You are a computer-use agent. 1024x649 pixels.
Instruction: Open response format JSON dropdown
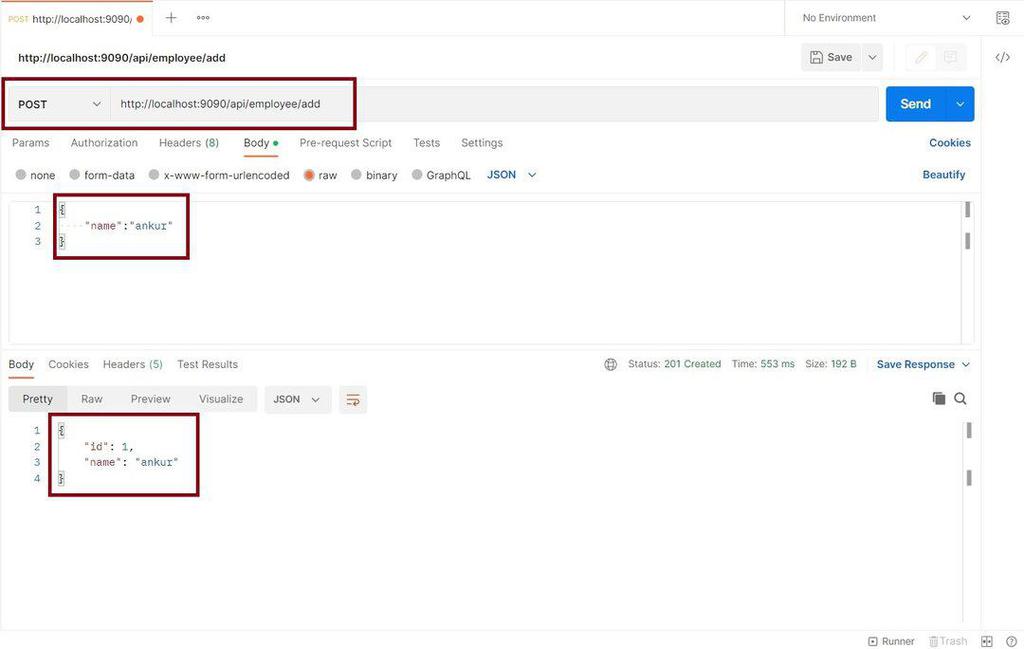point(297,400)
